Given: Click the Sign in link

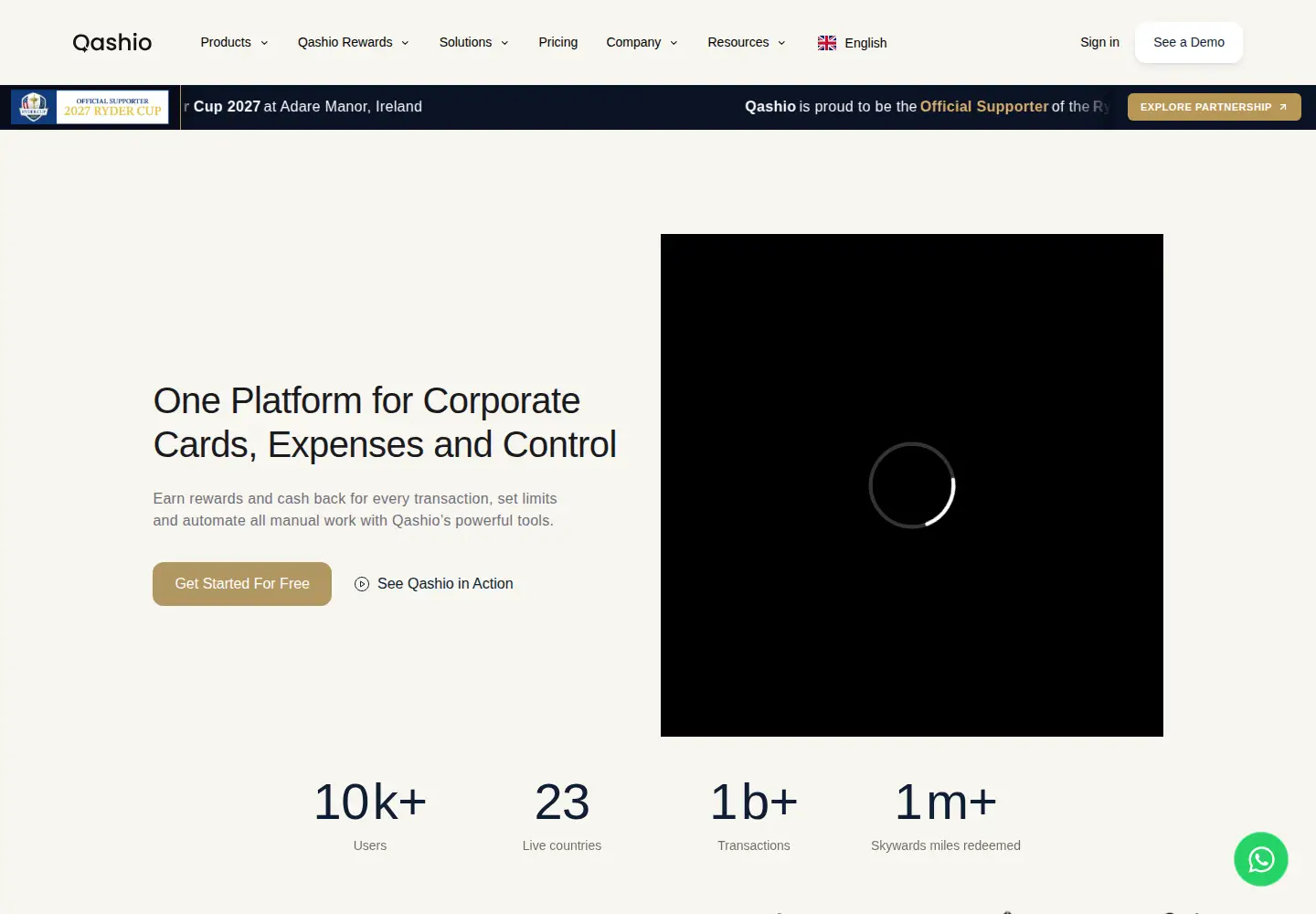Looking at the screenshot, I should pyautogui.click(x=1099, y=42).
